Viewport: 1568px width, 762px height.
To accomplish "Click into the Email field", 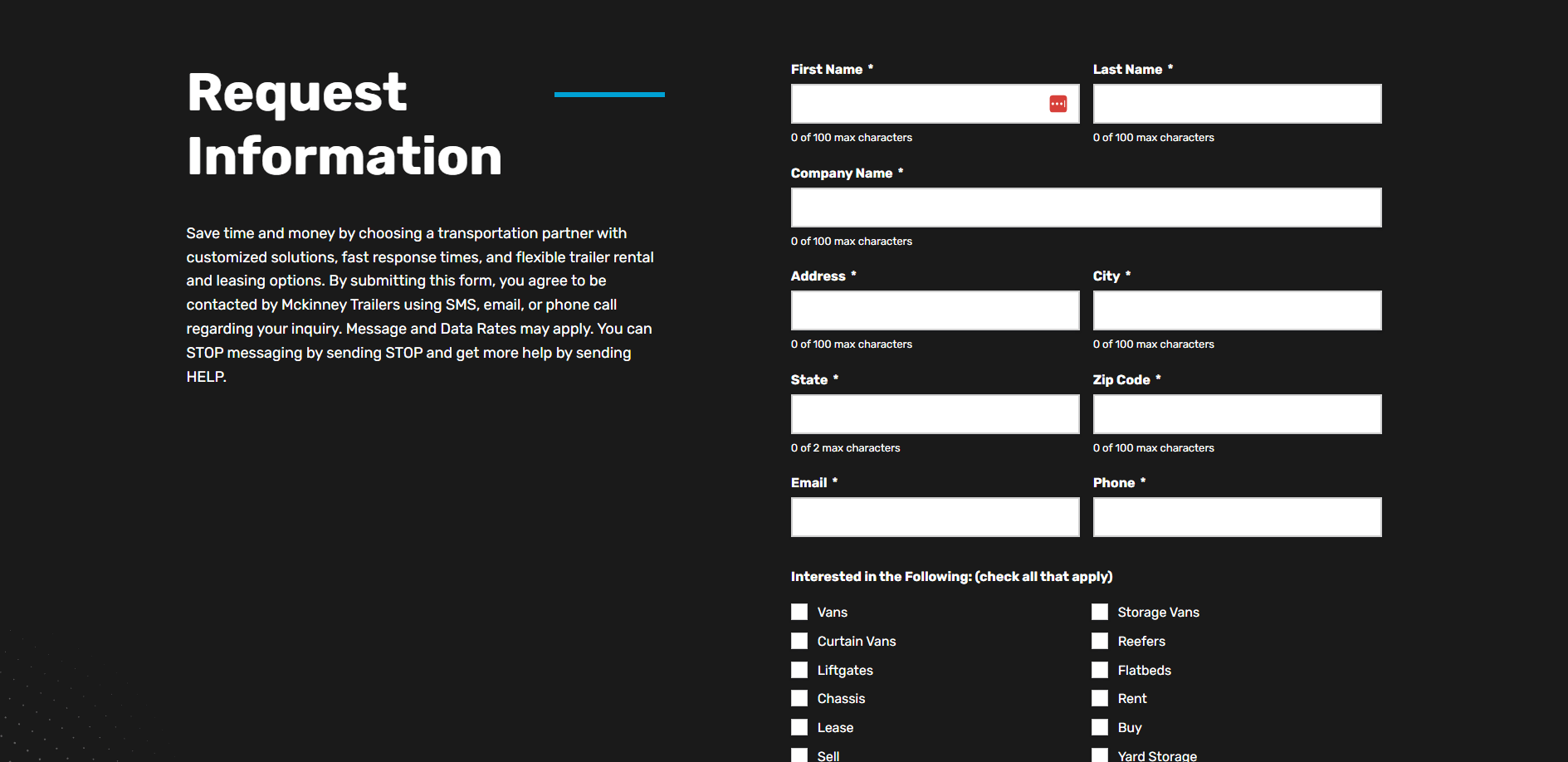I will coord(935,517).
